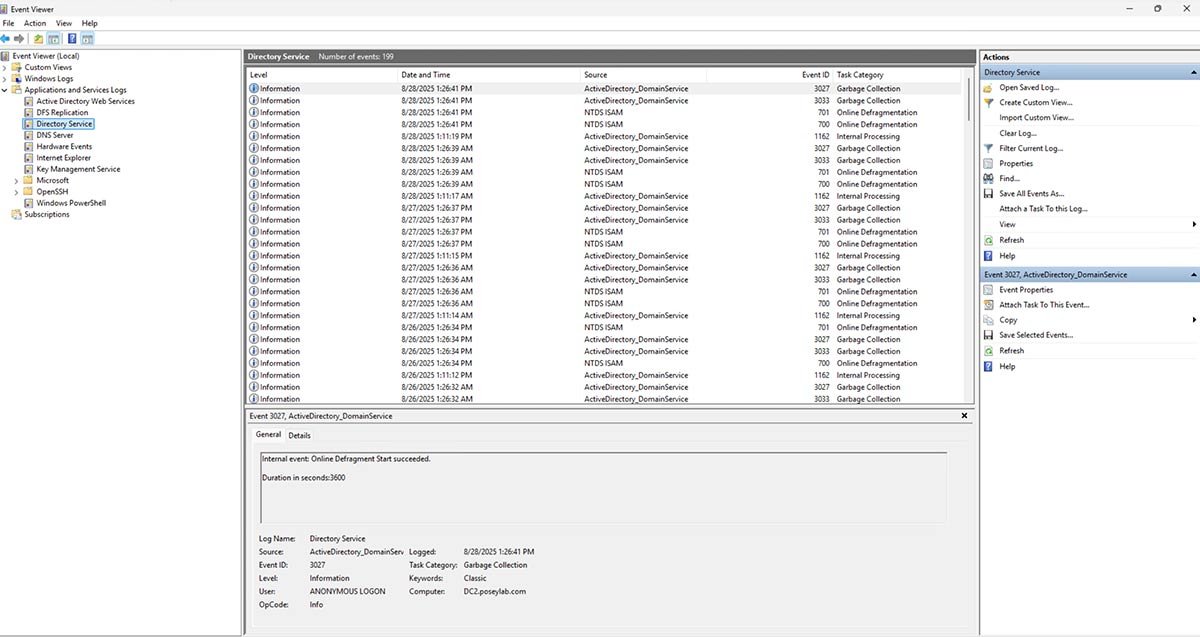Viewport: 1200px width, 637px height.
Task: Open the Action menu
Action: point(34,22)
